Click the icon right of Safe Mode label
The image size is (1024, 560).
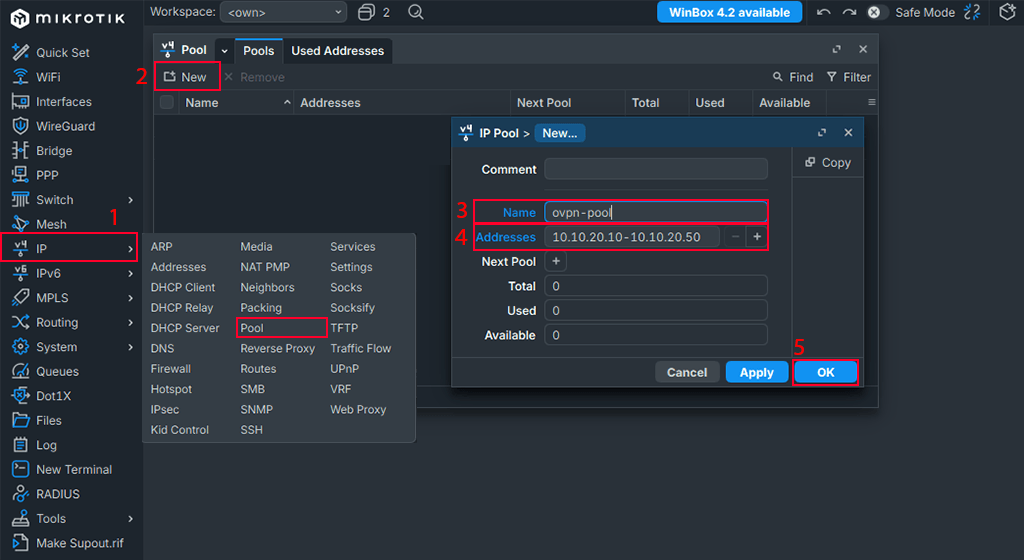972,12
